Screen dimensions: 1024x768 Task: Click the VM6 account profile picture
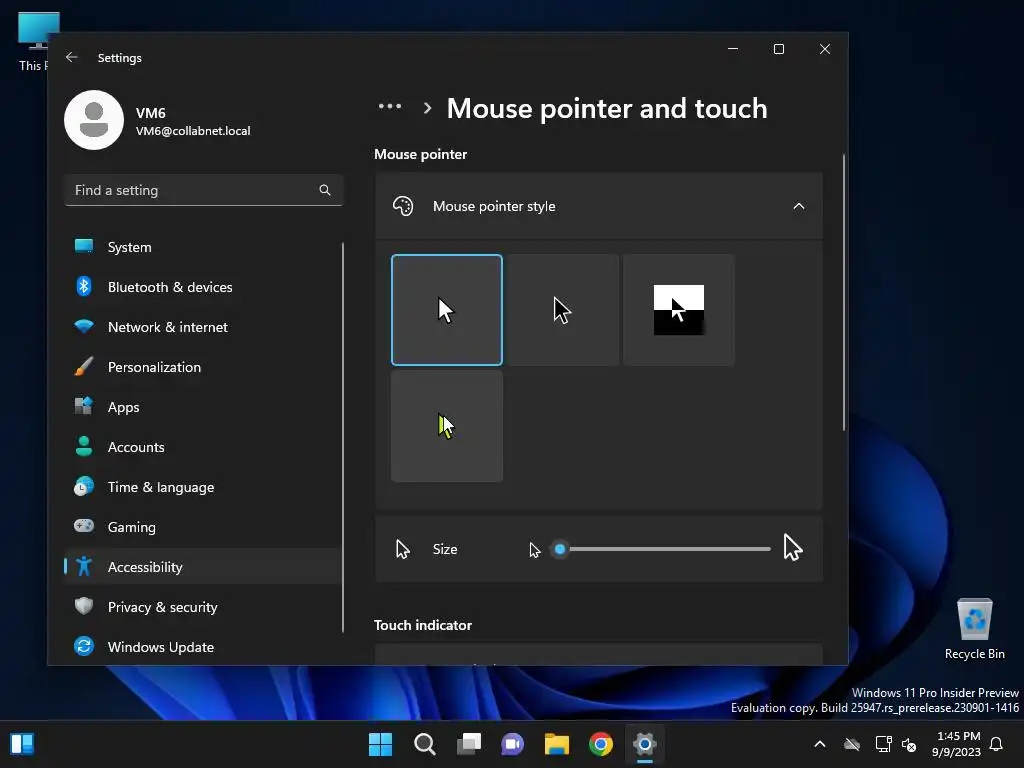point(94,120)
